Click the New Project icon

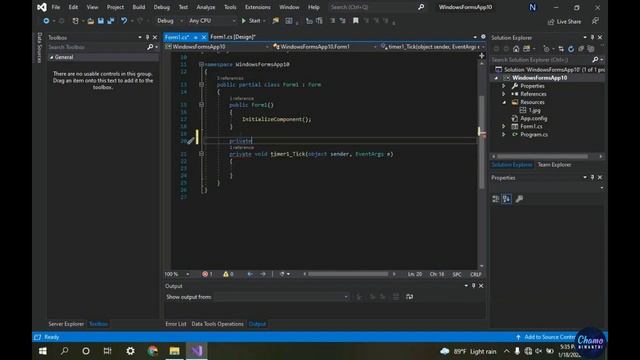pos(76,21)
